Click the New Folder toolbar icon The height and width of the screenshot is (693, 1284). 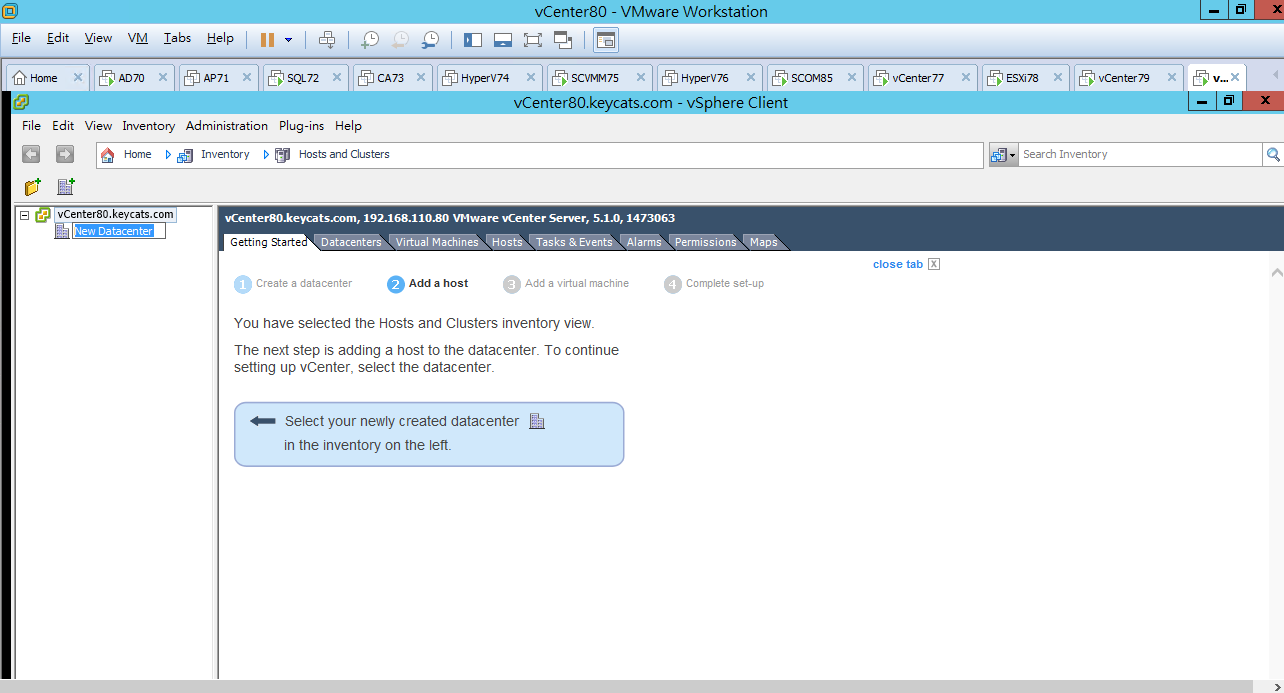tap(33, 187)
